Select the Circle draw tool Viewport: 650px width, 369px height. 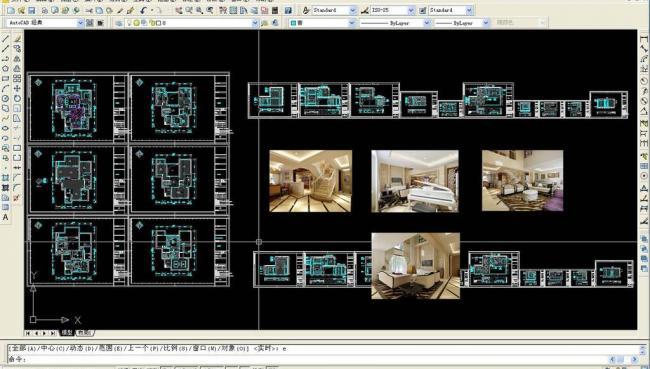5,99
